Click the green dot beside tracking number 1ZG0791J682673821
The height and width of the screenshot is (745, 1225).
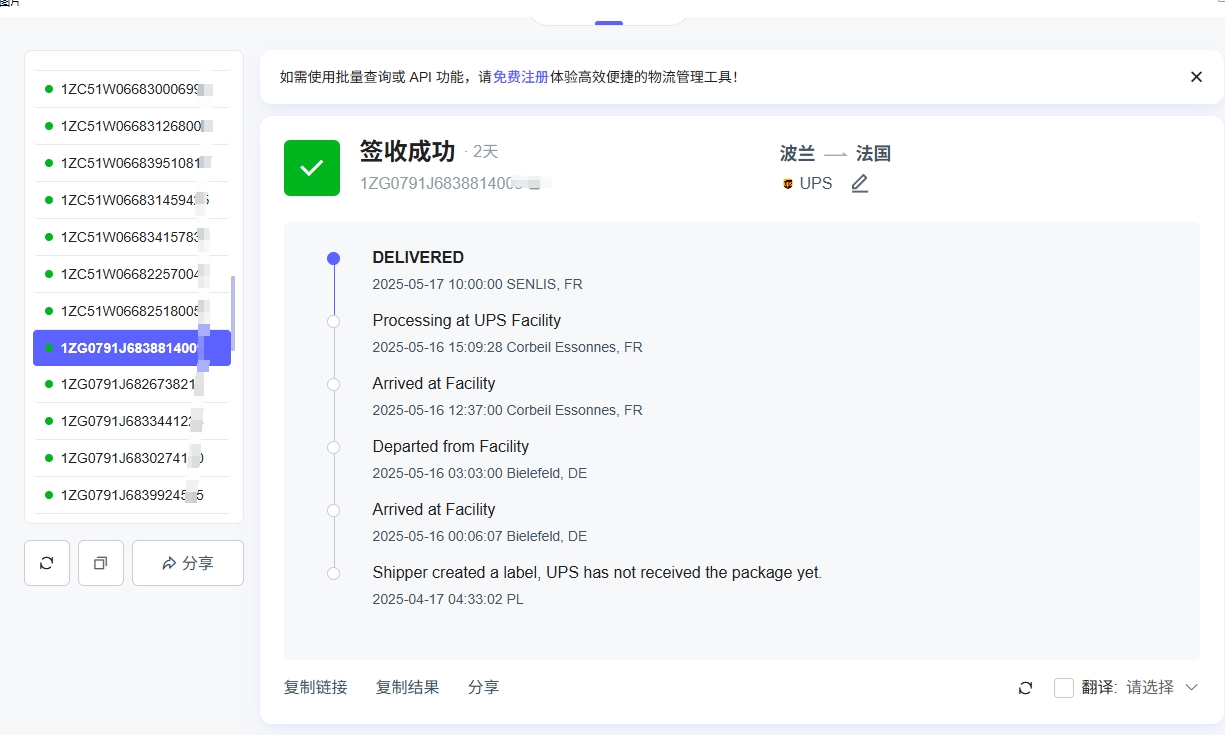[x=47, y=384]
